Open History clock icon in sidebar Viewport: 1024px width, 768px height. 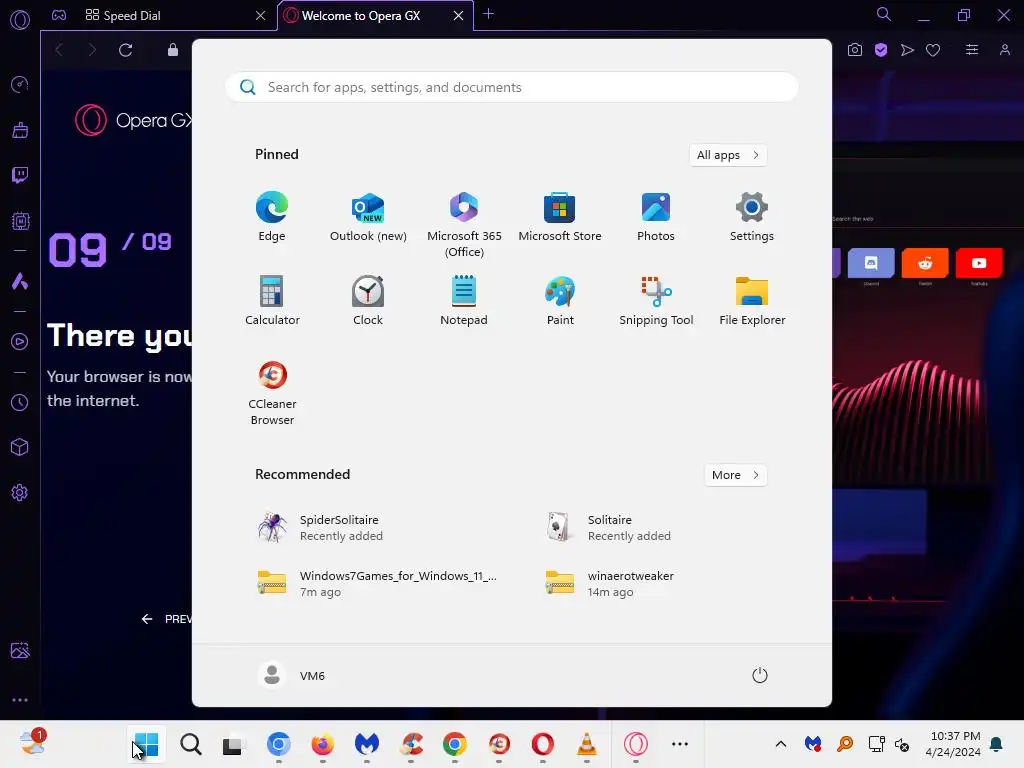(x=20, y=402)
